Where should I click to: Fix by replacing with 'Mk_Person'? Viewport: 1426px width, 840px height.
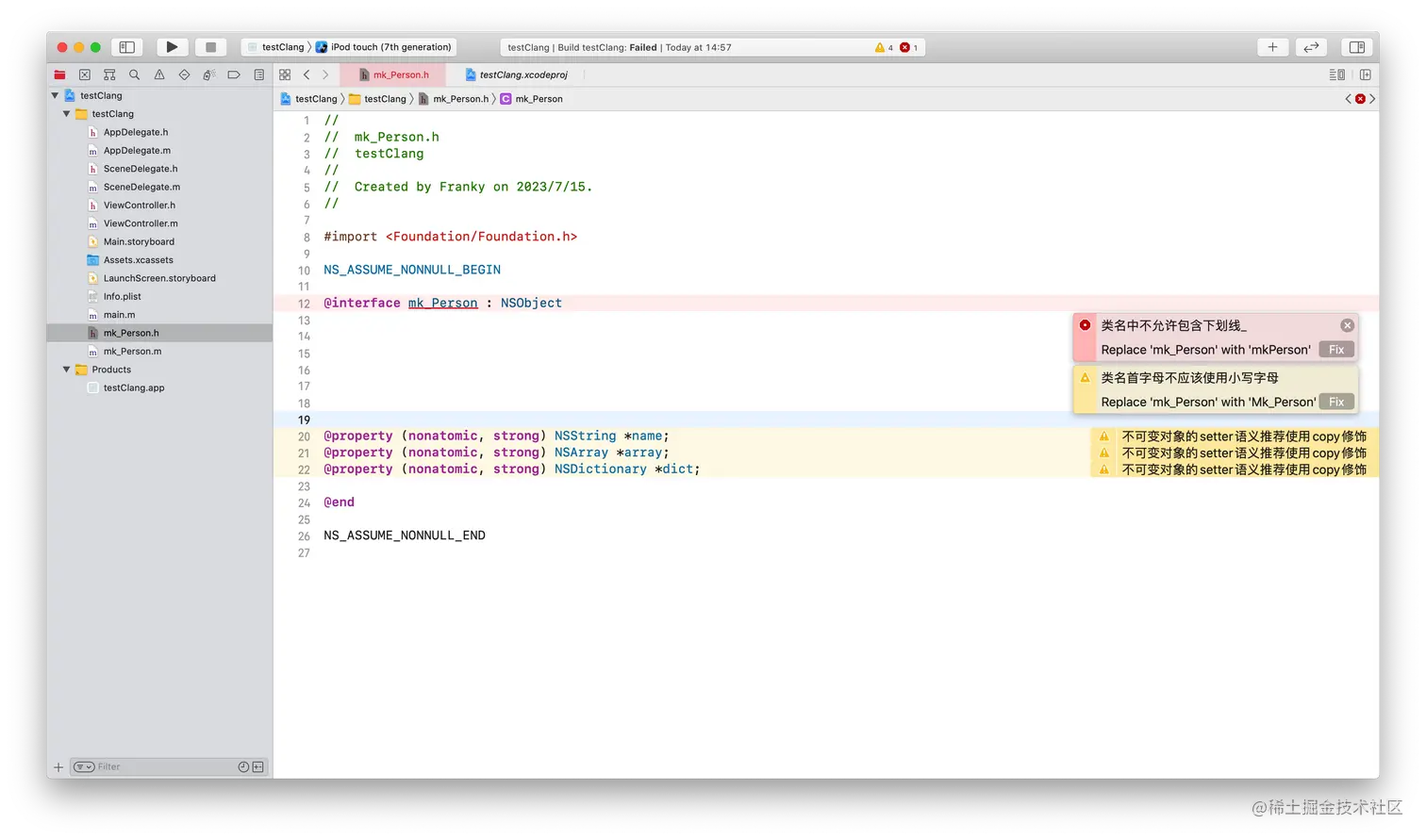pyautogui.click(x=1336, y=402)
